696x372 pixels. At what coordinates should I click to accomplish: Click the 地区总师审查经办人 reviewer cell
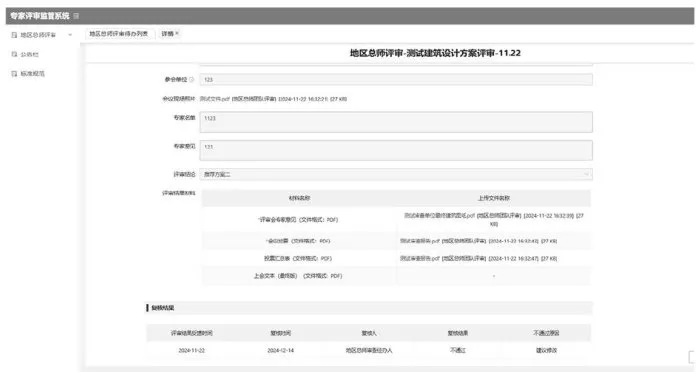369,350
